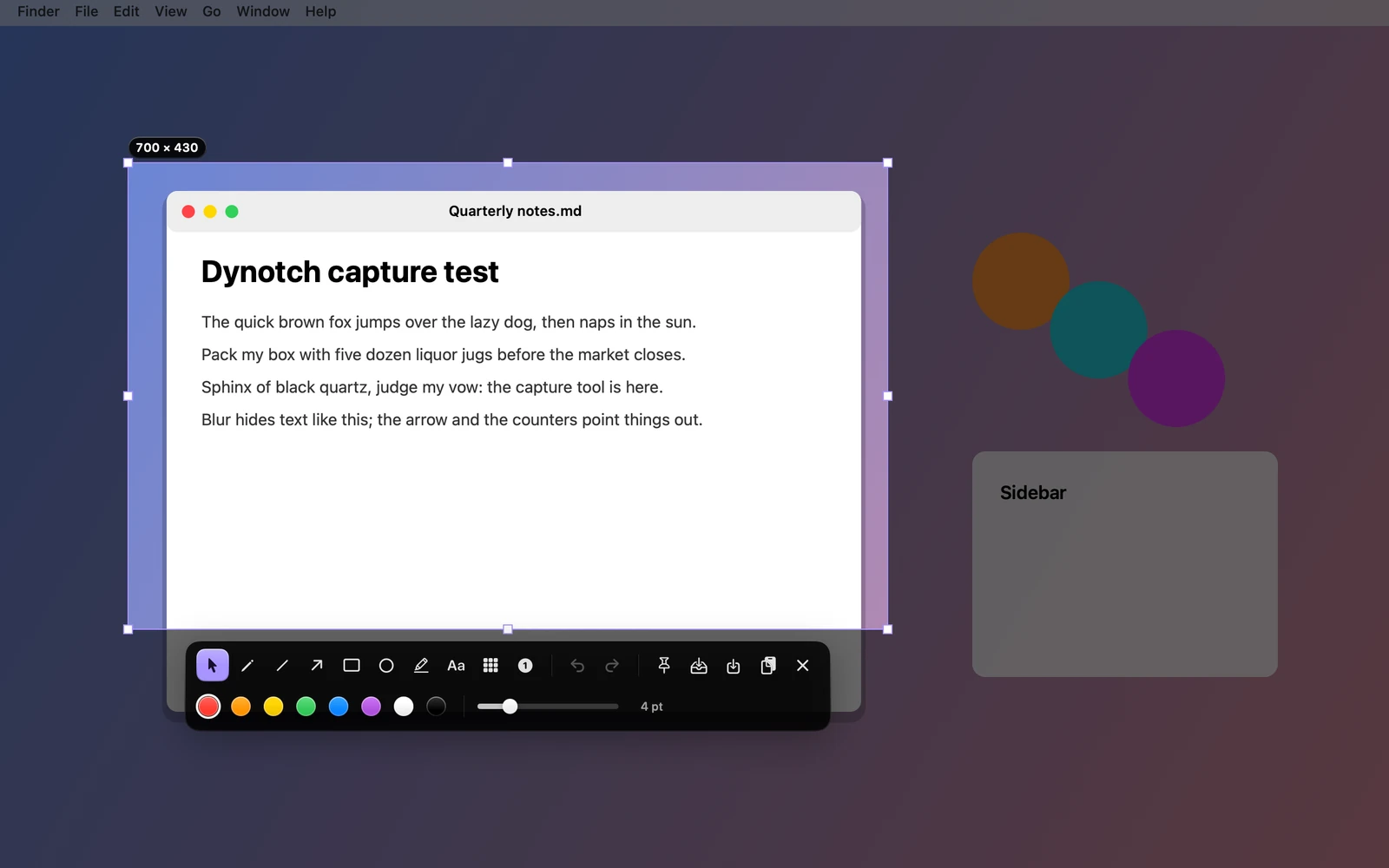The height and width of the screenshot is (868, 1389).
Task: Choose the yellow color swatch
Action: coord(273,707)
